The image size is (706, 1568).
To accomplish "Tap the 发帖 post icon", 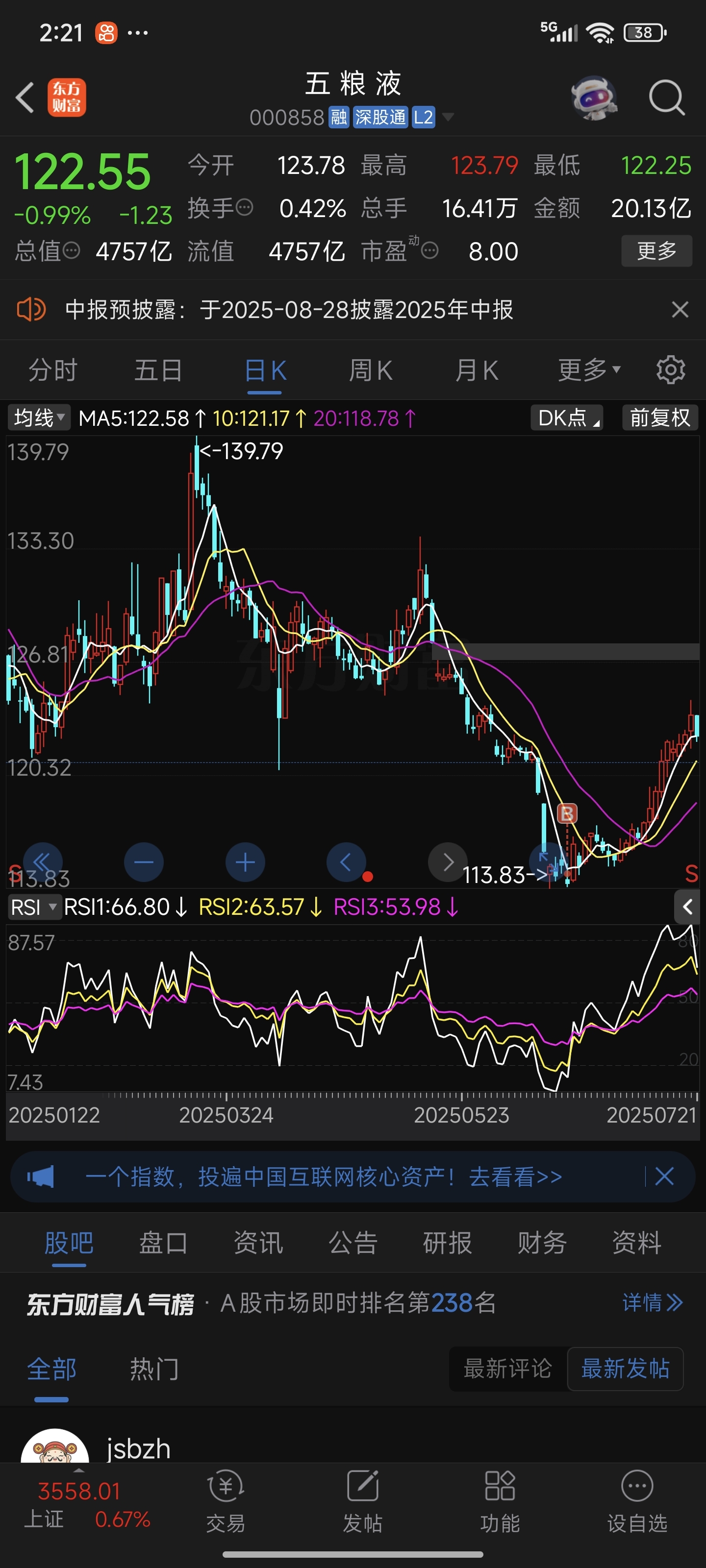I will point(362,1502).
